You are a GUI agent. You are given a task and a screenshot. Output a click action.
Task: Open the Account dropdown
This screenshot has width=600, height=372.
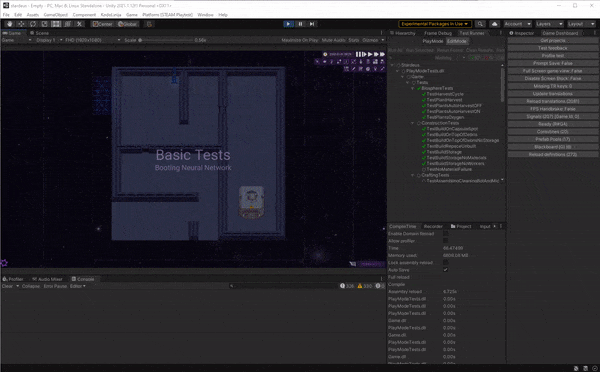(x=517, y=24)
